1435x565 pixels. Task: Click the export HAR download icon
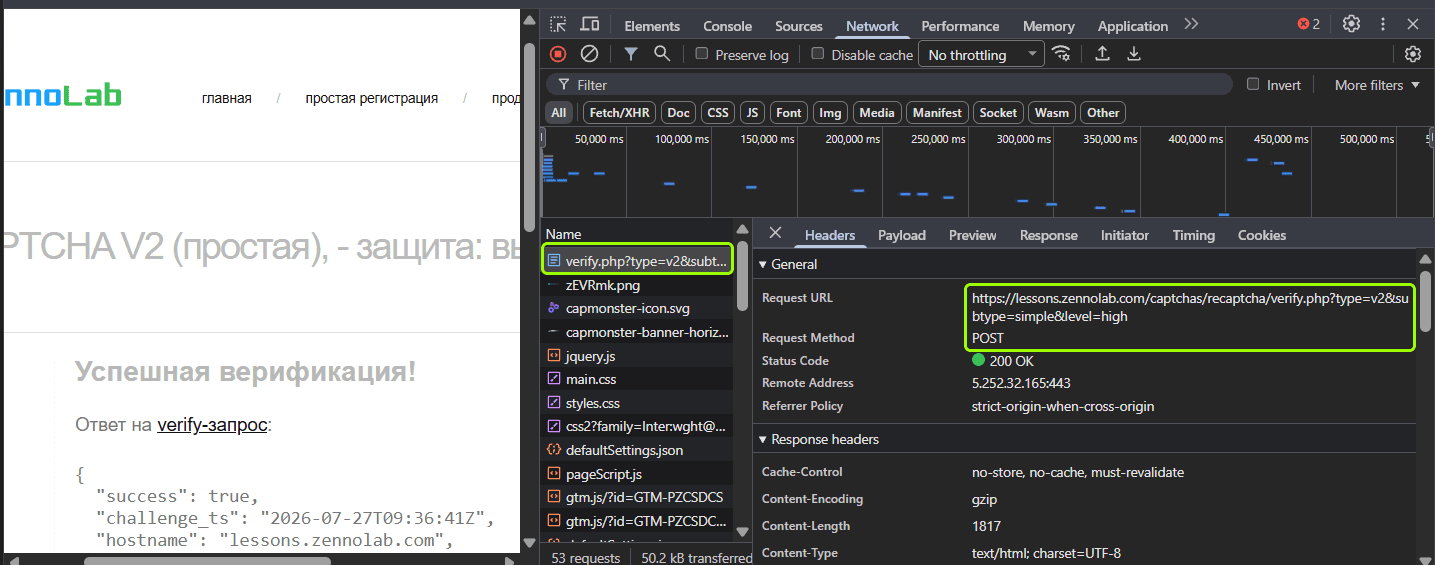pyautogui.click(x=1134, y=54)
